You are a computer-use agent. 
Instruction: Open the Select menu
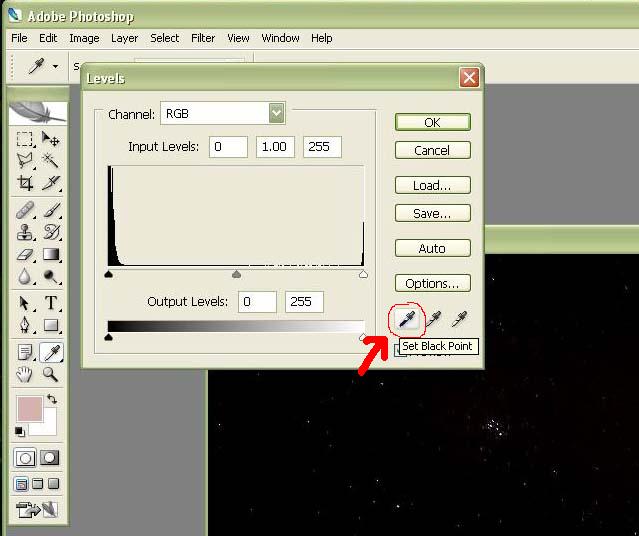pyautogui.click(x=164, y=38)
